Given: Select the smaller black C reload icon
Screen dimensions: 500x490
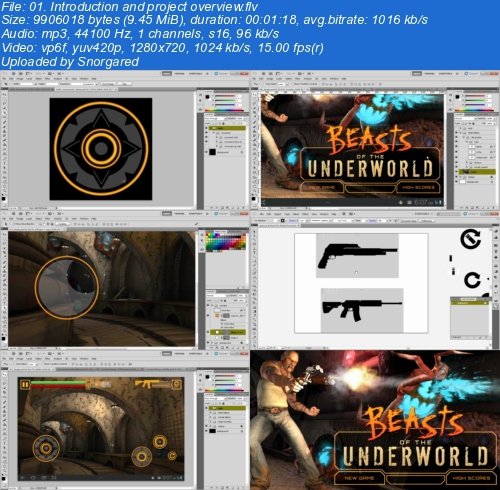Looking at the screenshot, I should point(472,280).
